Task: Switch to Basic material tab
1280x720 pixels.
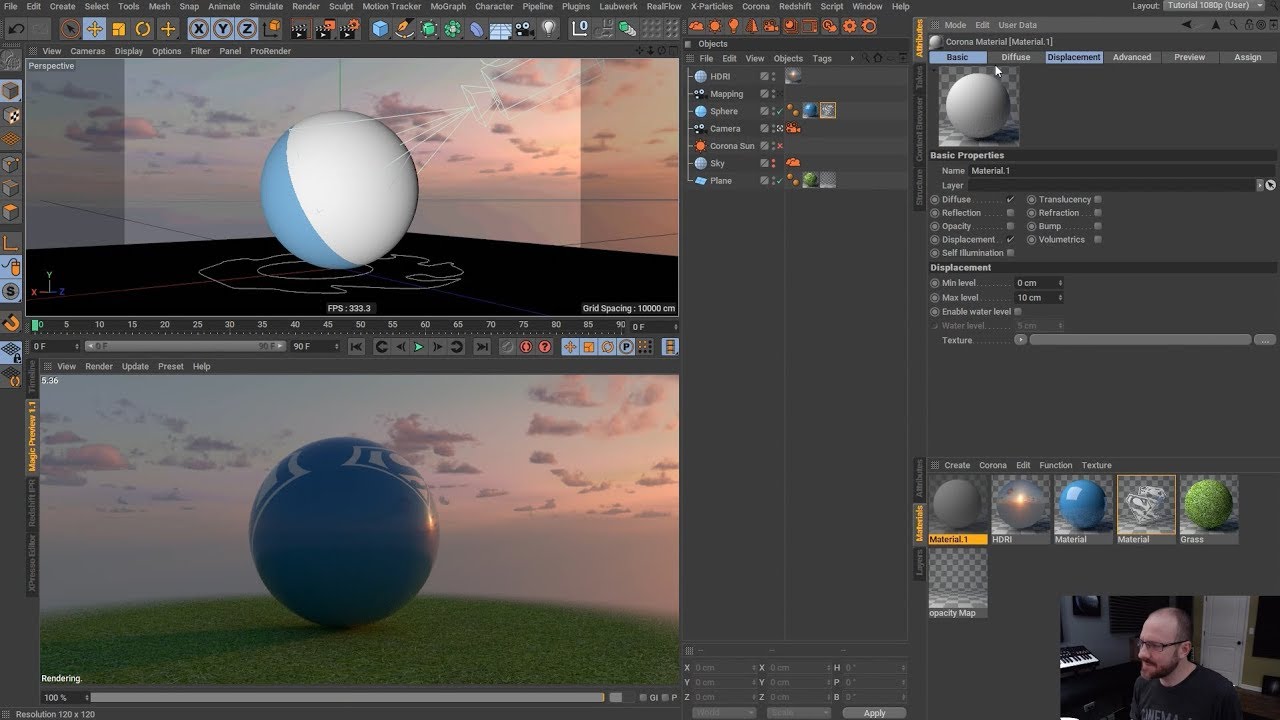Action: [957, 57]
